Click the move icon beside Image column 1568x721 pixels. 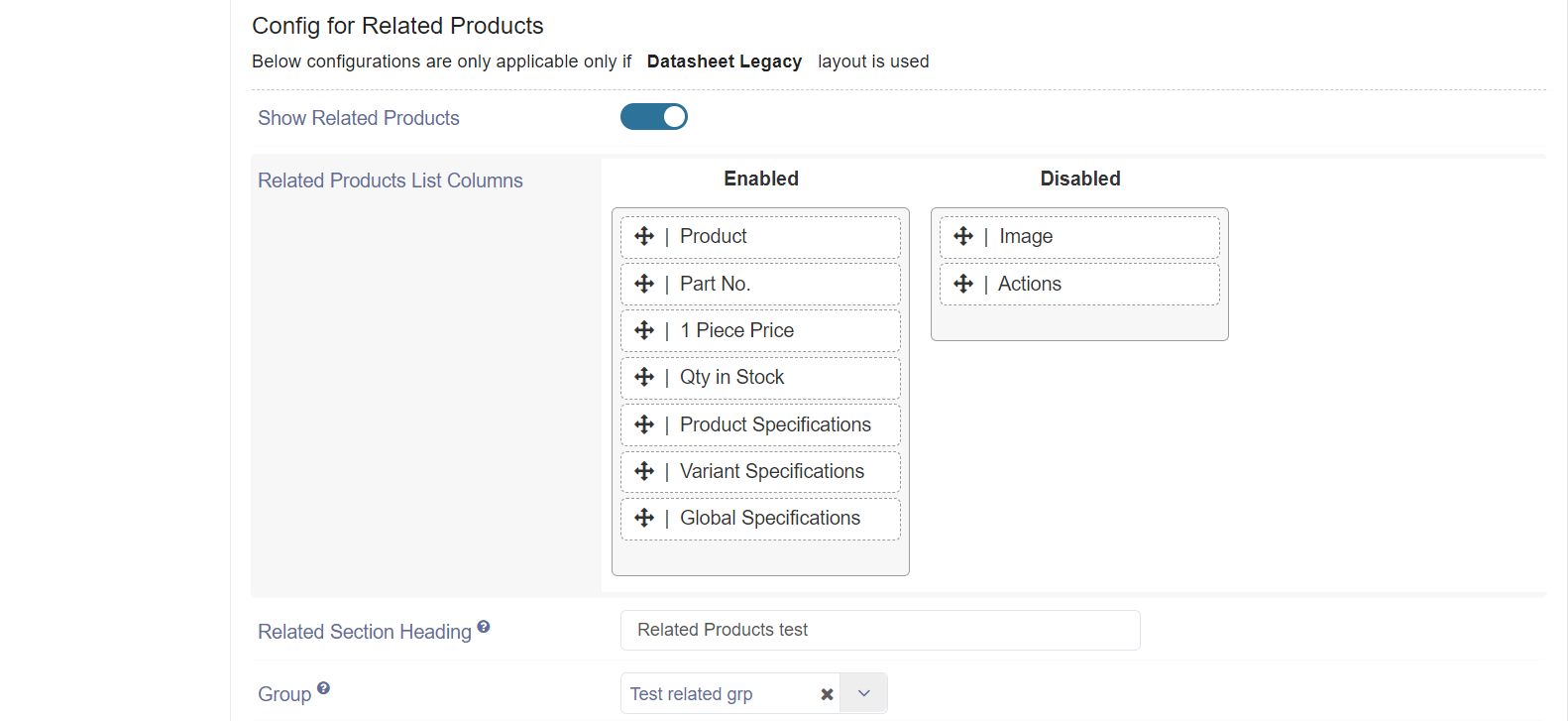pos(963,236)
